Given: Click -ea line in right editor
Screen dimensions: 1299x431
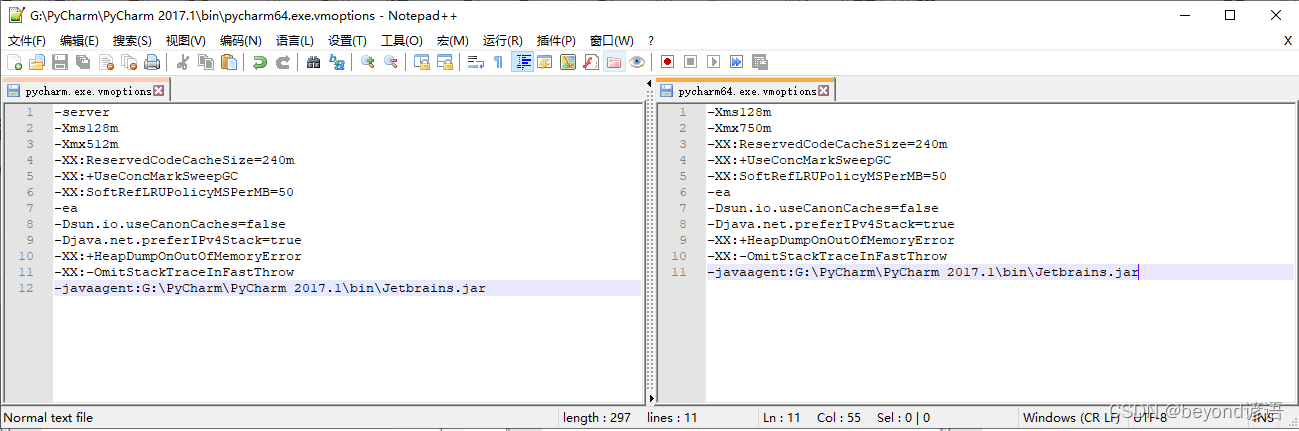Looking at the screenshot, I should [x=719, y=192].
